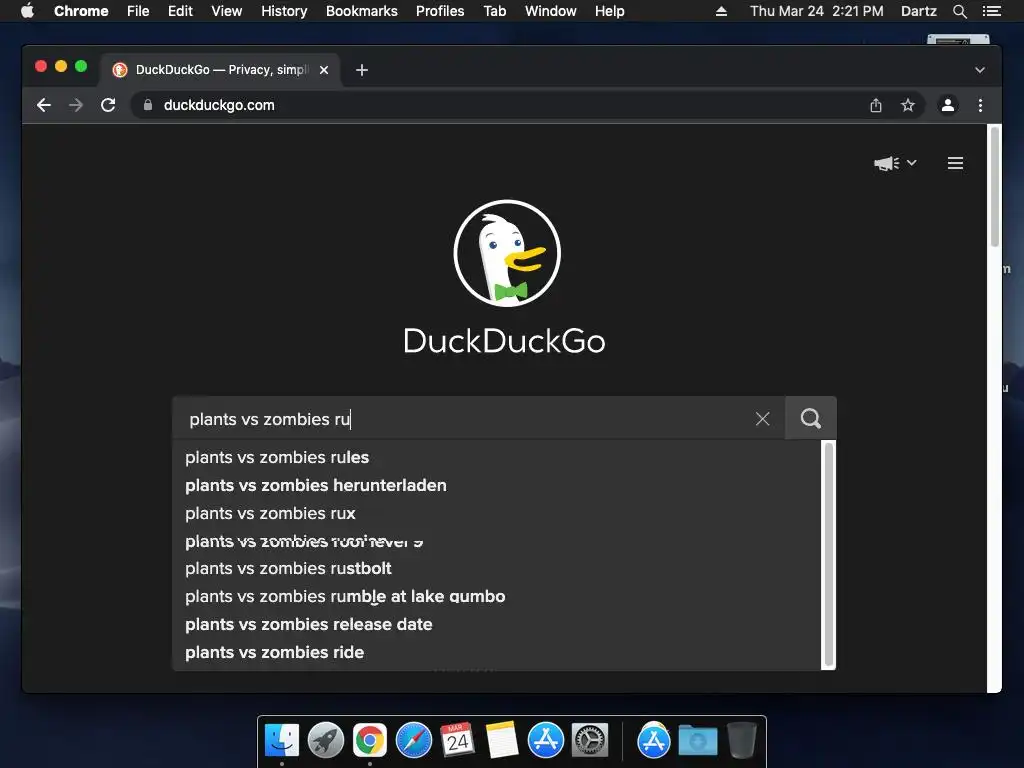Click the date and time in the menu bar

coord(816,11)
